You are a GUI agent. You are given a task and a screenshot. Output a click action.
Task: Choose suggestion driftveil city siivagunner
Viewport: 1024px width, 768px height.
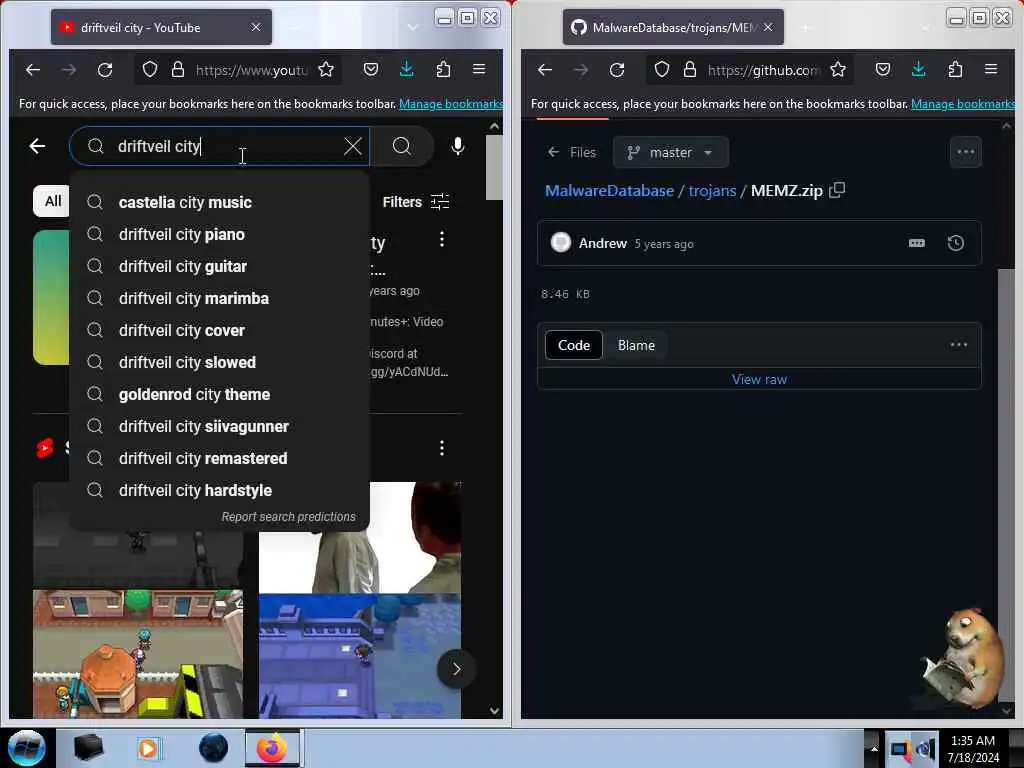tap(219, 426)
